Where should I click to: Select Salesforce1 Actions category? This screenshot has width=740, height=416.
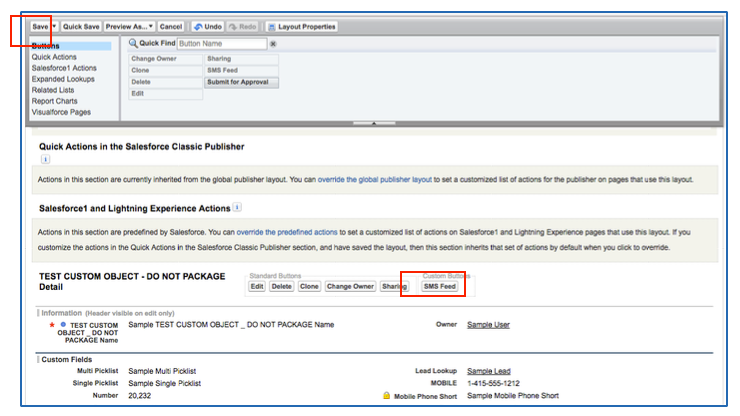(x=64, y=68)
